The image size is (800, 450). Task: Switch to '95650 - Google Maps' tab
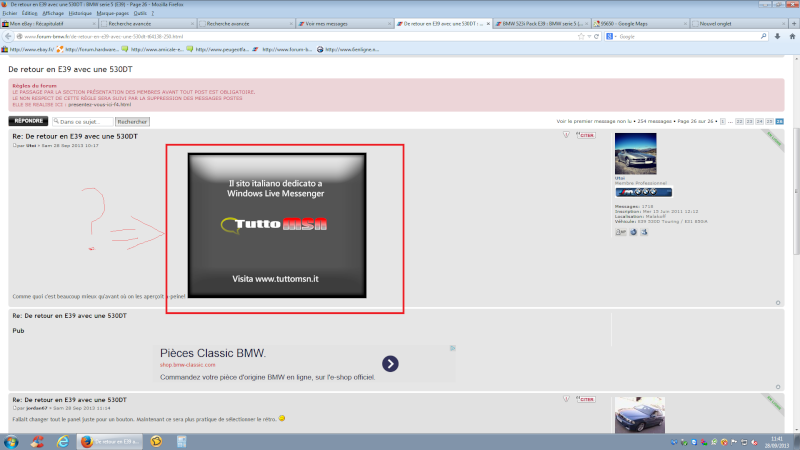click(640, 23)
